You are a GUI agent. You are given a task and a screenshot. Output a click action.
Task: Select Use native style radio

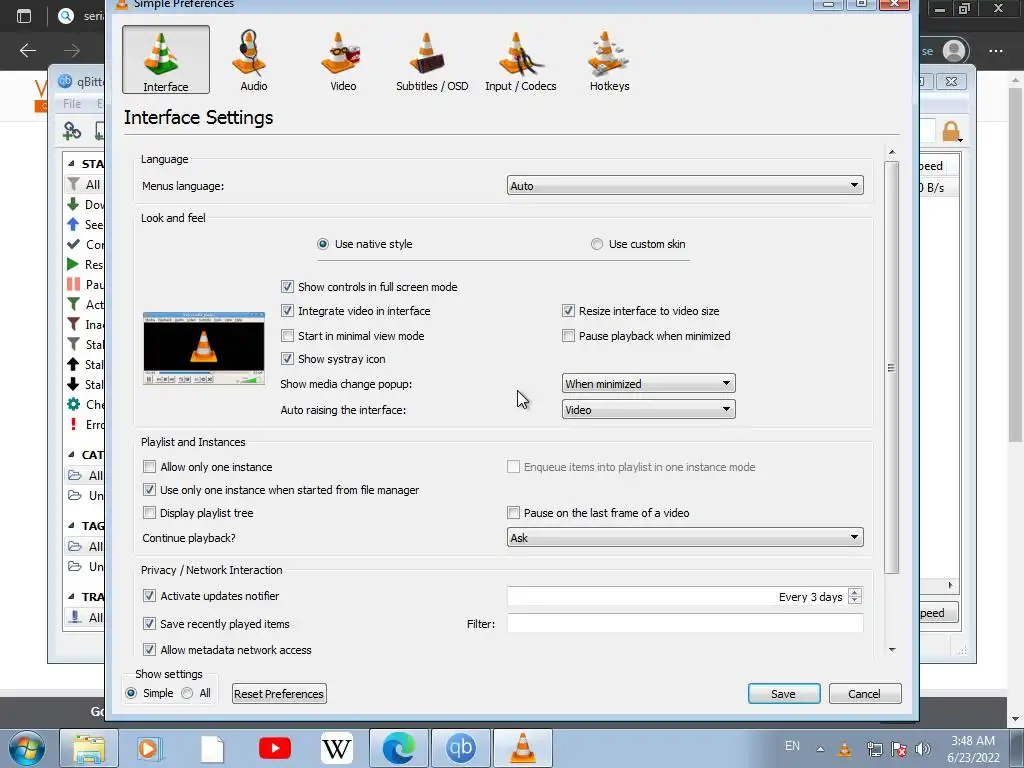pos(323,244)
